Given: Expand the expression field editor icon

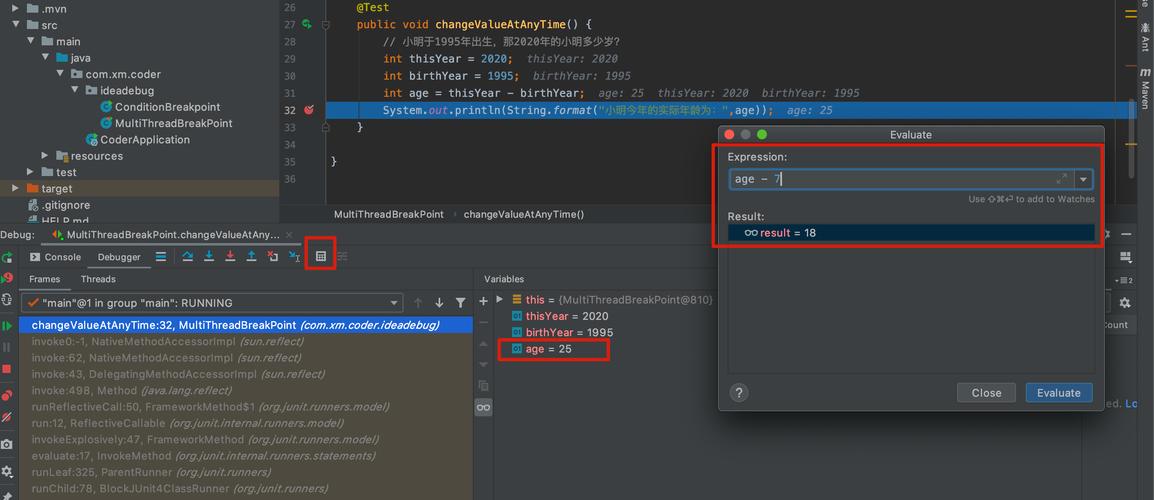Looking at the screenshot, I should [1061, 179].
